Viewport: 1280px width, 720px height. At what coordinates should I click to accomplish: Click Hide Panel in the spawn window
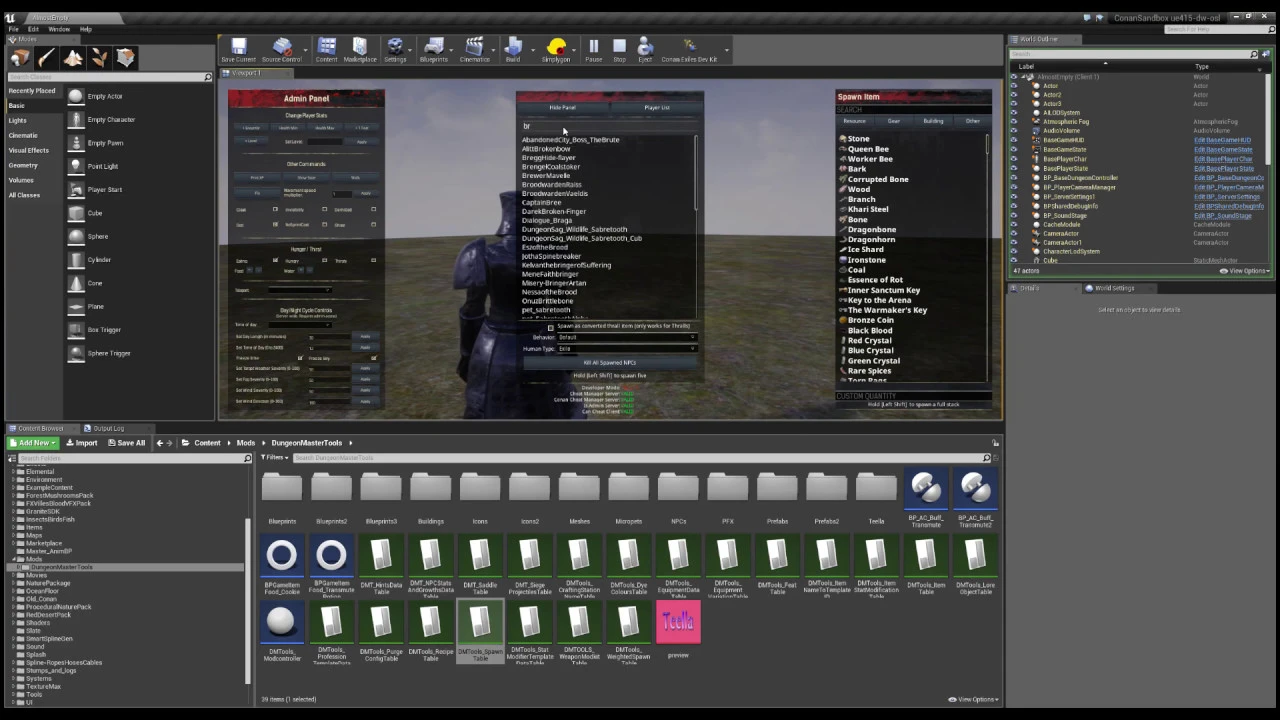point(562,107)
